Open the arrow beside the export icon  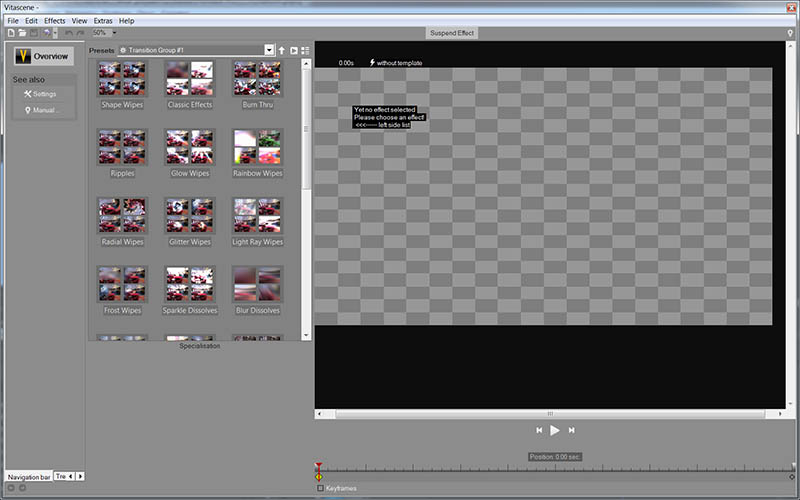pyautogui.click(x=55, y=33)
